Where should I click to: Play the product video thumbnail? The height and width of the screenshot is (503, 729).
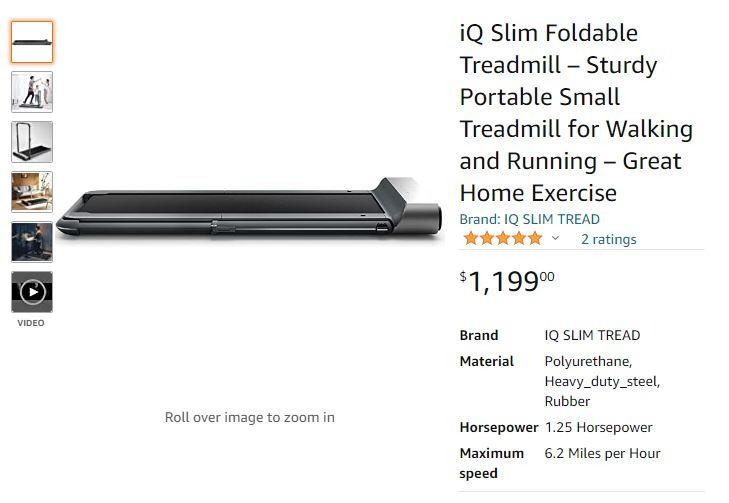point(32,292)
